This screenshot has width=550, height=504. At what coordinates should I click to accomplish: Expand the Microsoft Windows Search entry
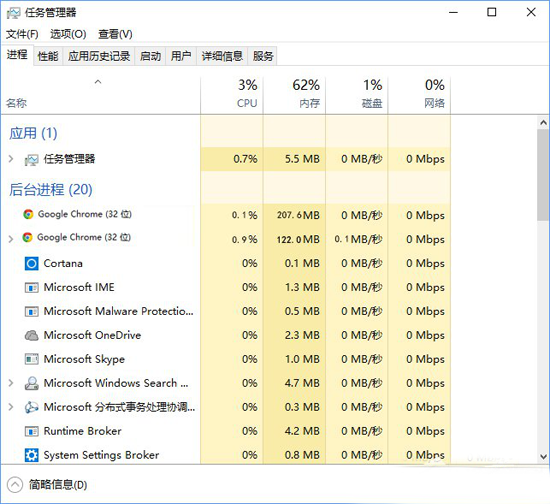pos(11,383)
